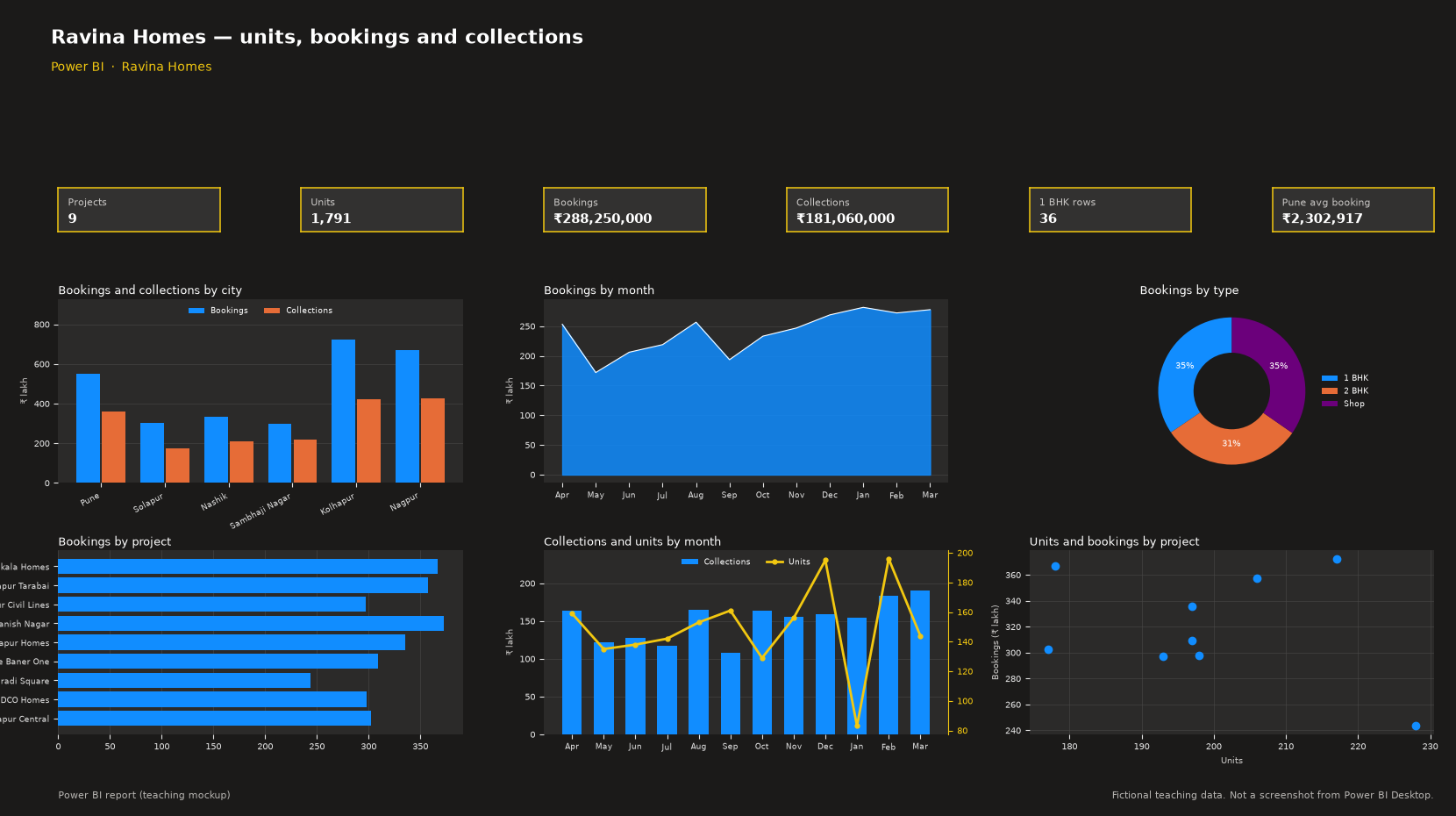
Task: Click the Units and bookings by project title
Action: pyautogui.click(x=1114, y=542)
